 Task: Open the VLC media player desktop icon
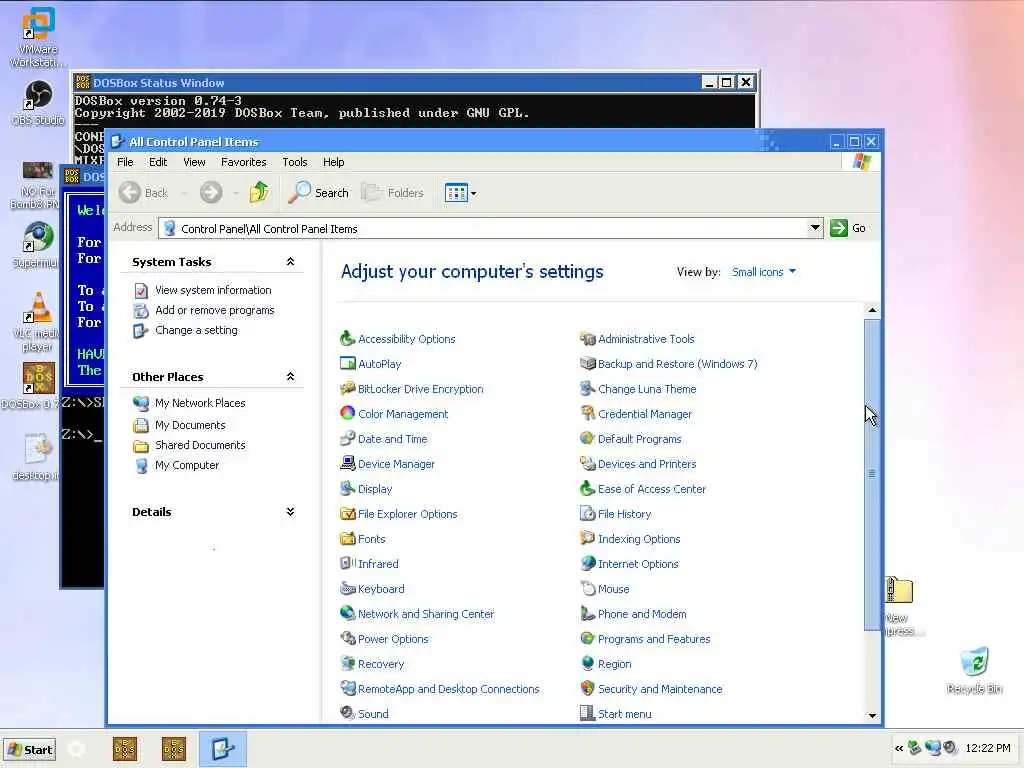pos(37,322)
